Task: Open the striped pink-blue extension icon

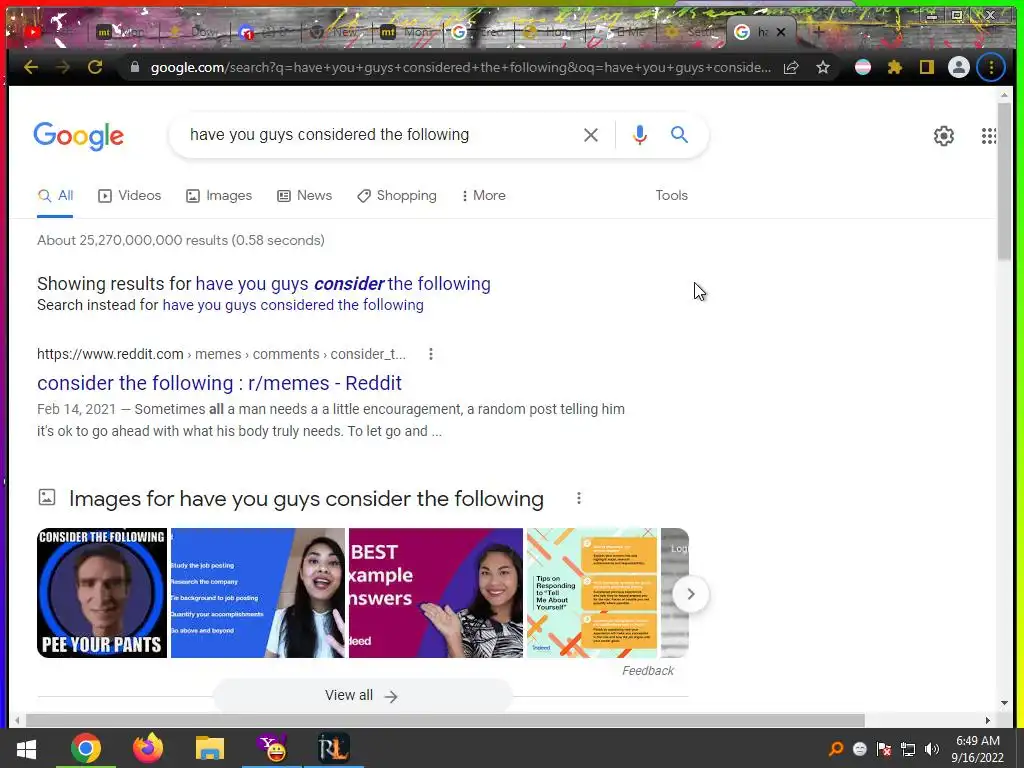Action: click(863, 67)
